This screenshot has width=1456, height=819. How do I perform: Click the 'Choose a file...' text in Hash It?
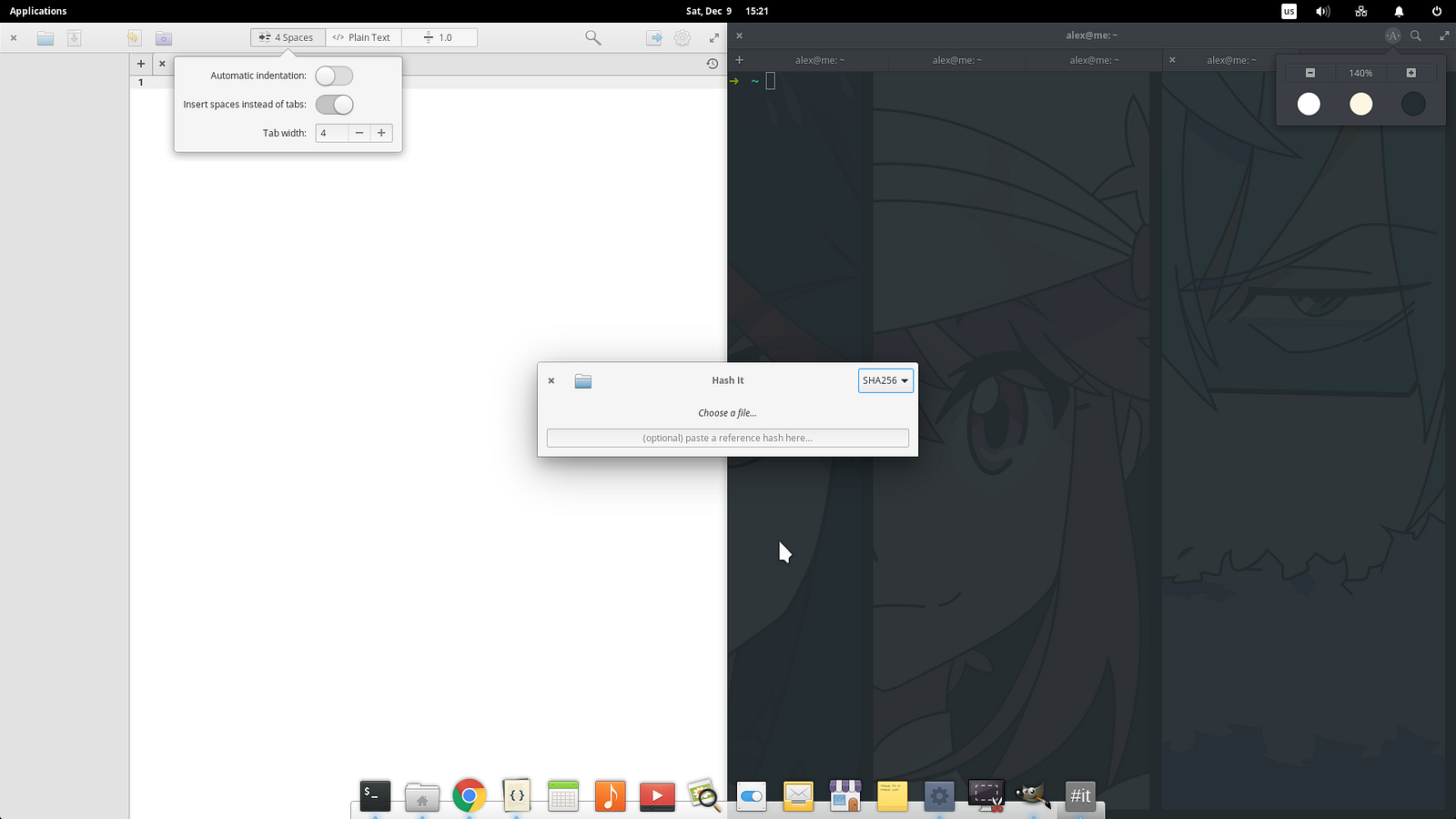(x=728, y=413)
